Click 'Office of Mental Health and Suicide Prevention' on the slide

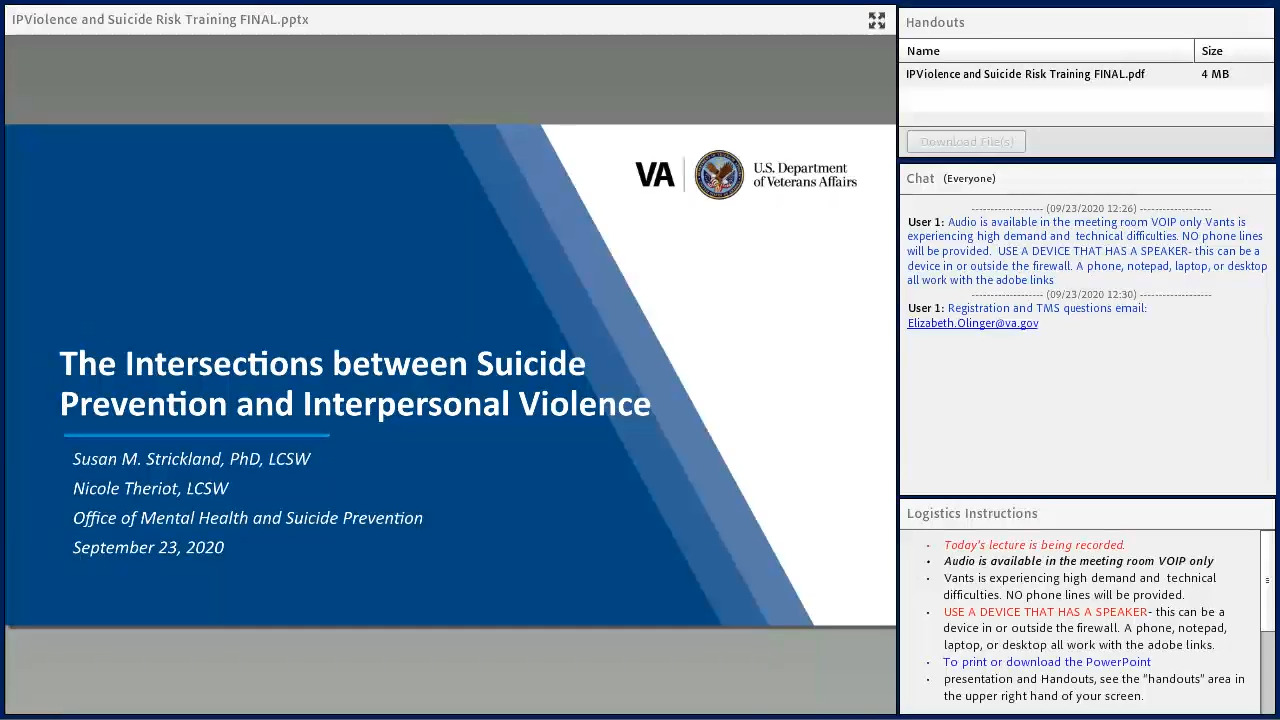(x=248, y=518)
